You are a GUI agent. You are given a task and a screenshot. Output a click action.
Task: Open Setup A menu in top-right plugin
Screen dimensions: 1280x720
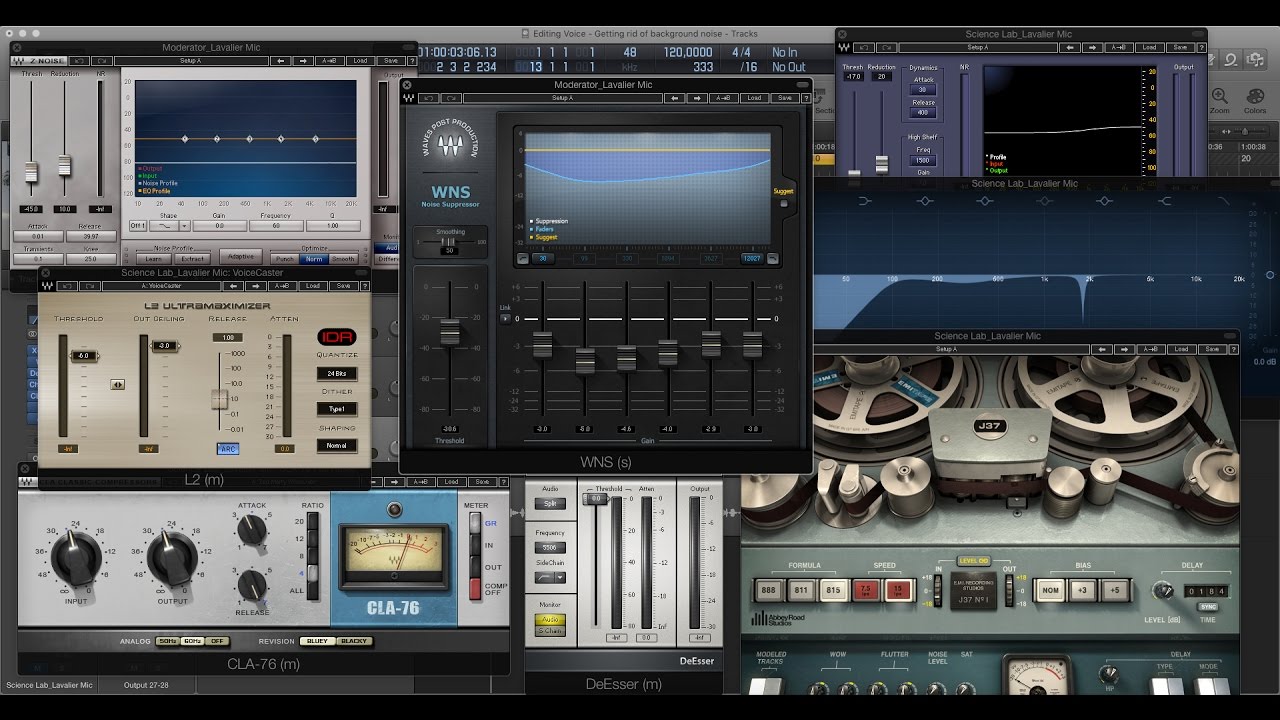978,47
